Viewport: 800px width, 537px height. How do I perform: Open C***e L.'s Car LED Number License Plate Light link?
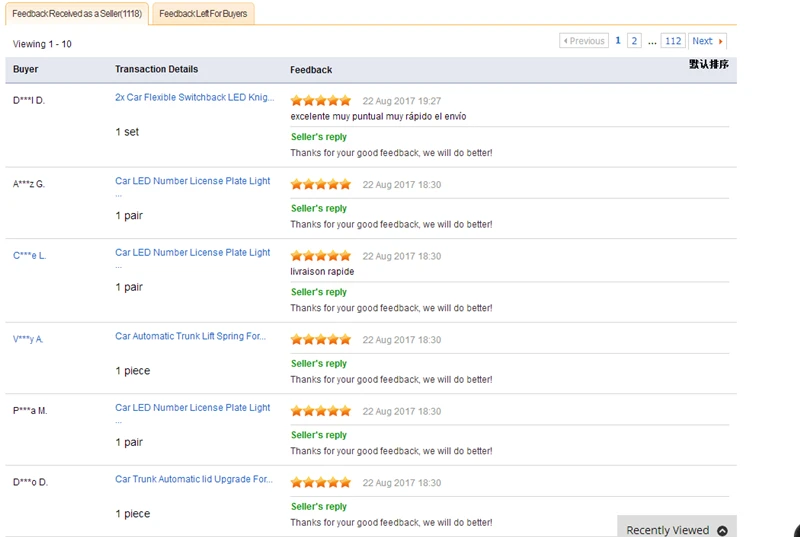(192, 252)
